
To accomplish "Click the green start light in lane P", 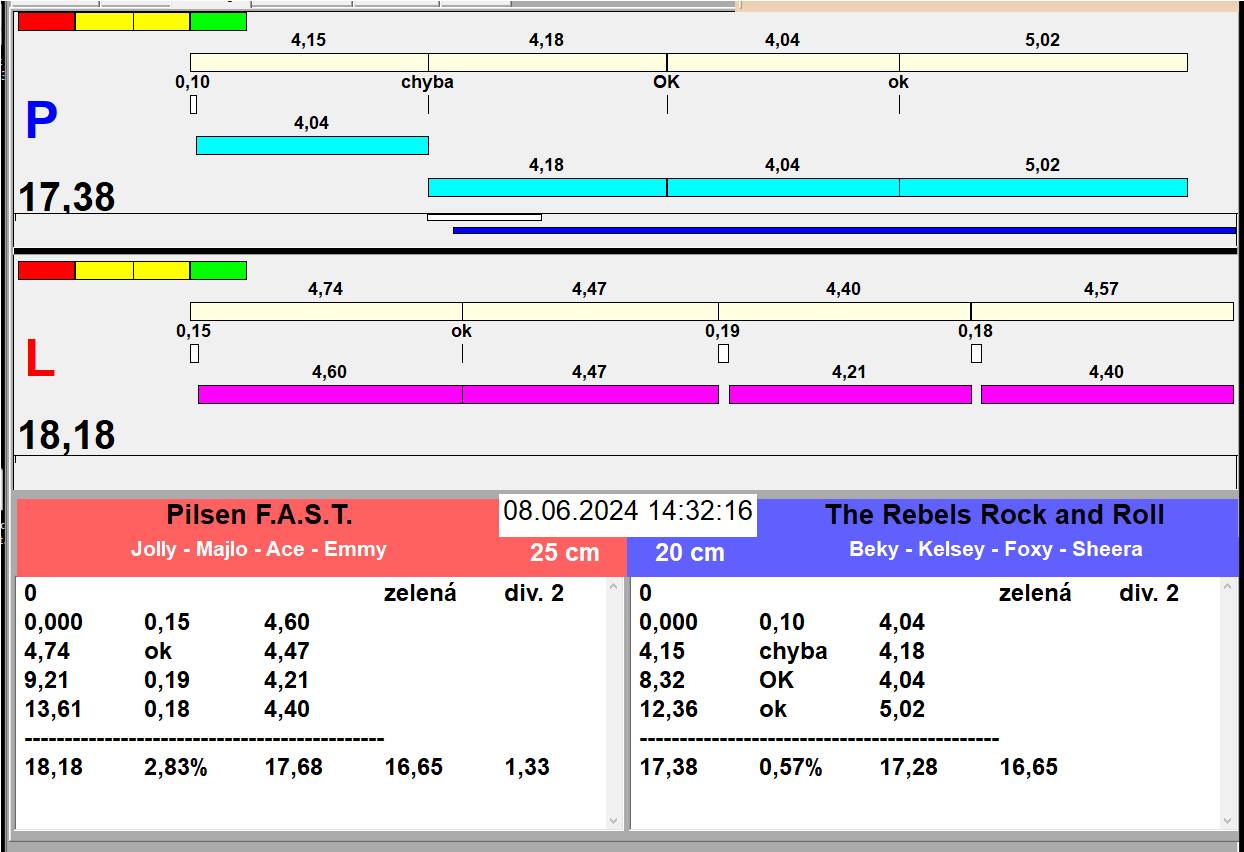I will 218,21.
